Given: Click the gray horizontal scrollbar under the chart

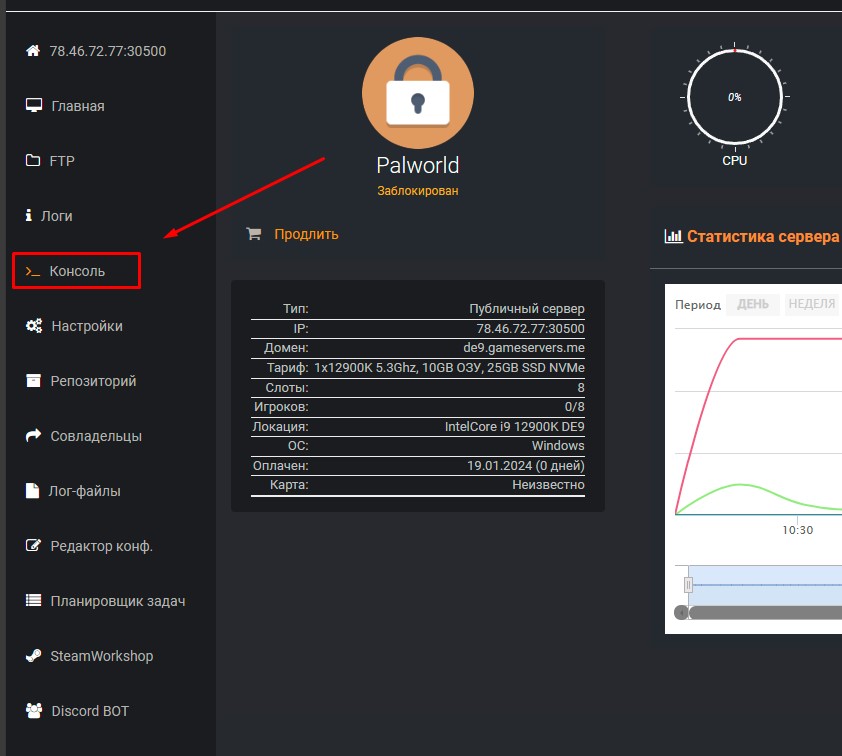Looking at the screenshot, I should [x=765, y=612].
